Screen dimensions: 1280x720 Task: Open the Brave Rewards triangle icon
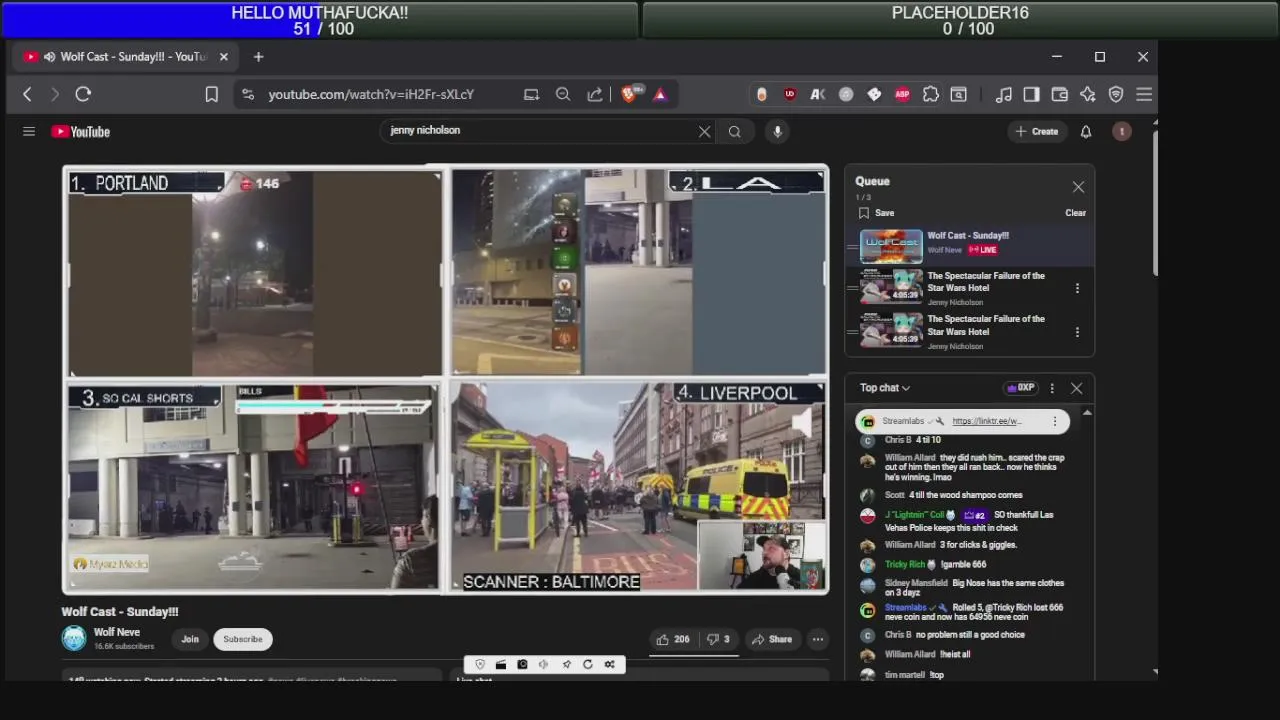660,94
